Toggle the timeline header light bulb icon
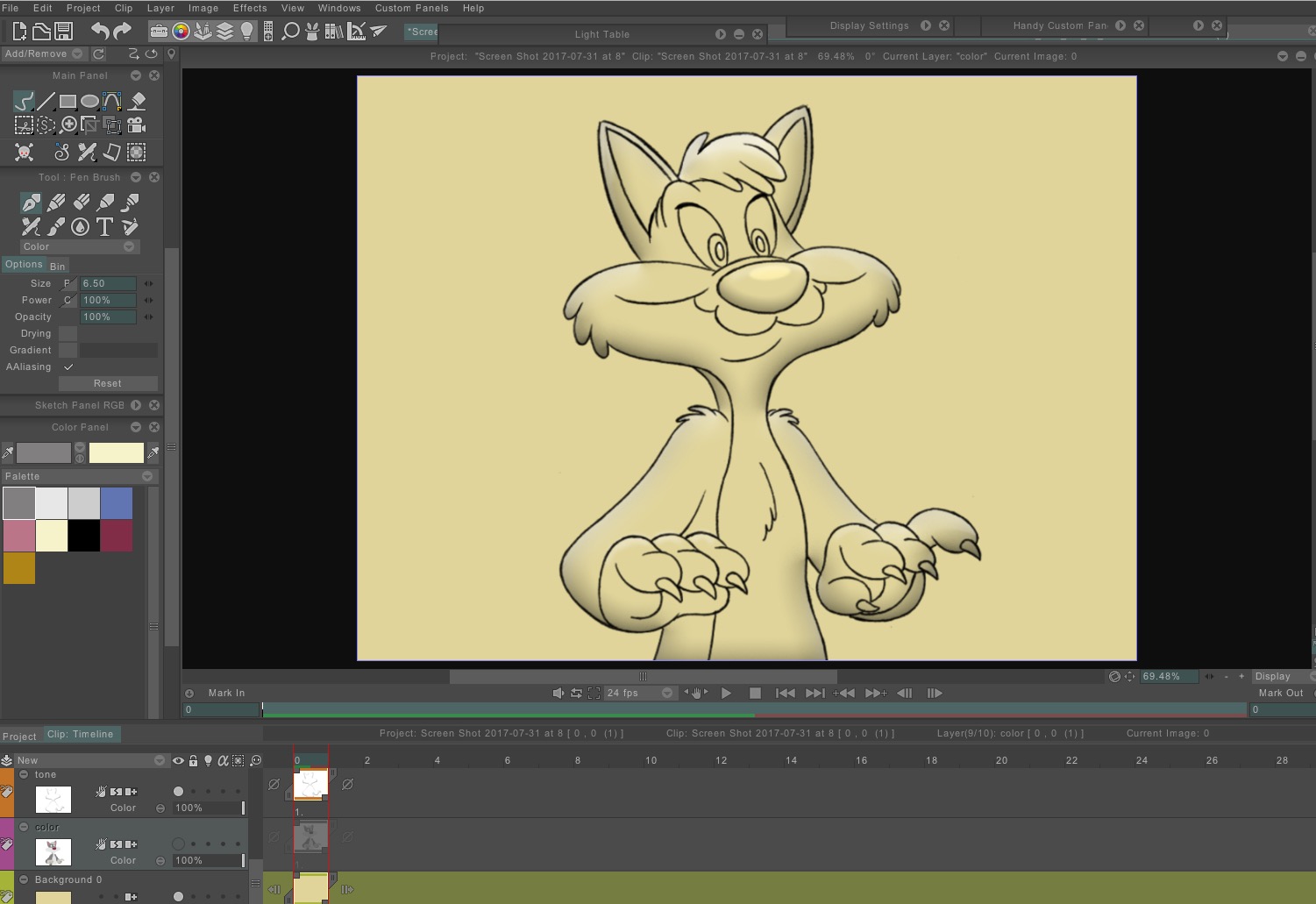This screenshot has height=904, width=1316. 208,760
